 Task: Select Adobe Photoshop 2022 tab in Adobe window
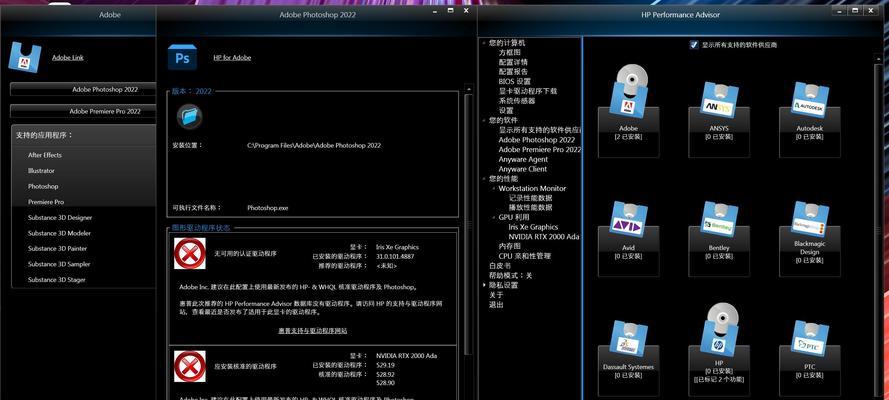[83, 90]
